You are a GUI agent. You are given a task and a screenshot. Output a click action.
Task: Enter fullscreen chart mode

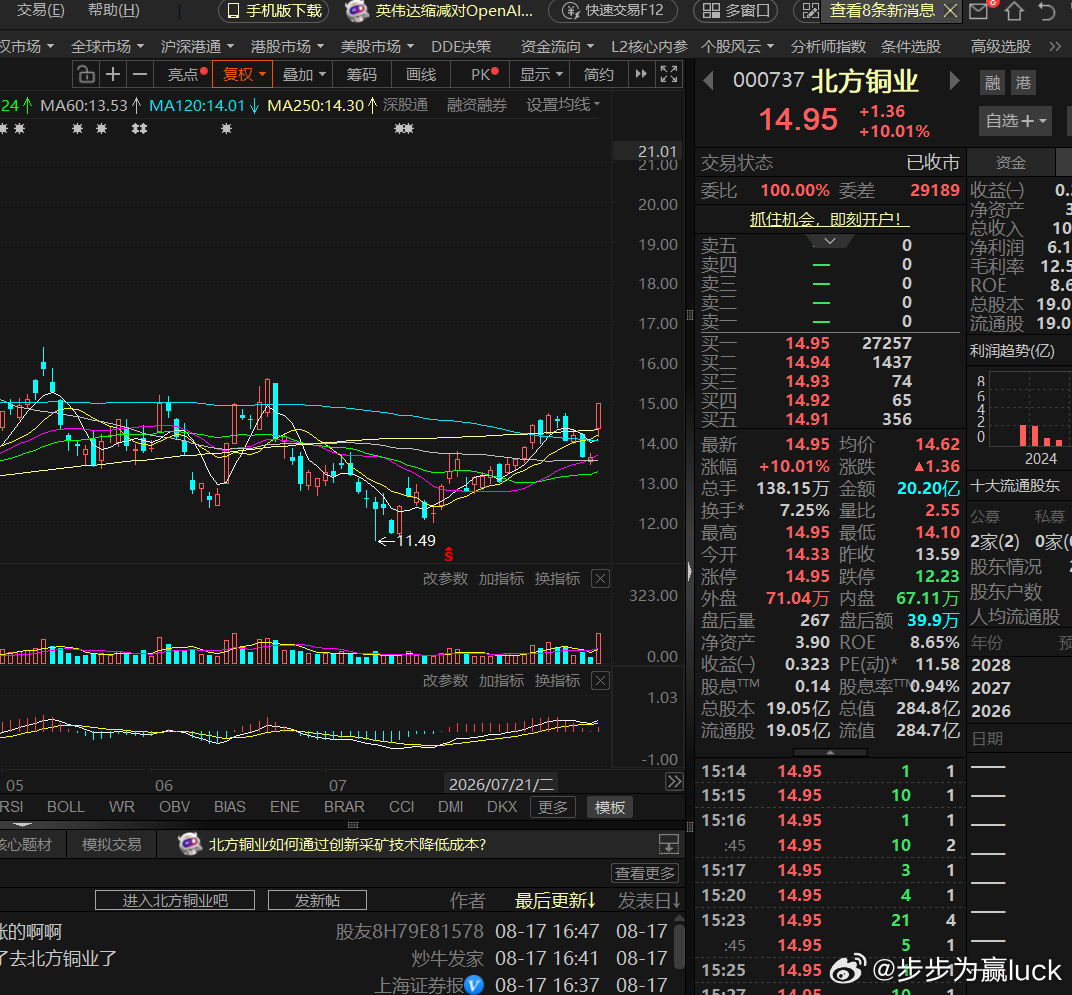tap(668, 74)
